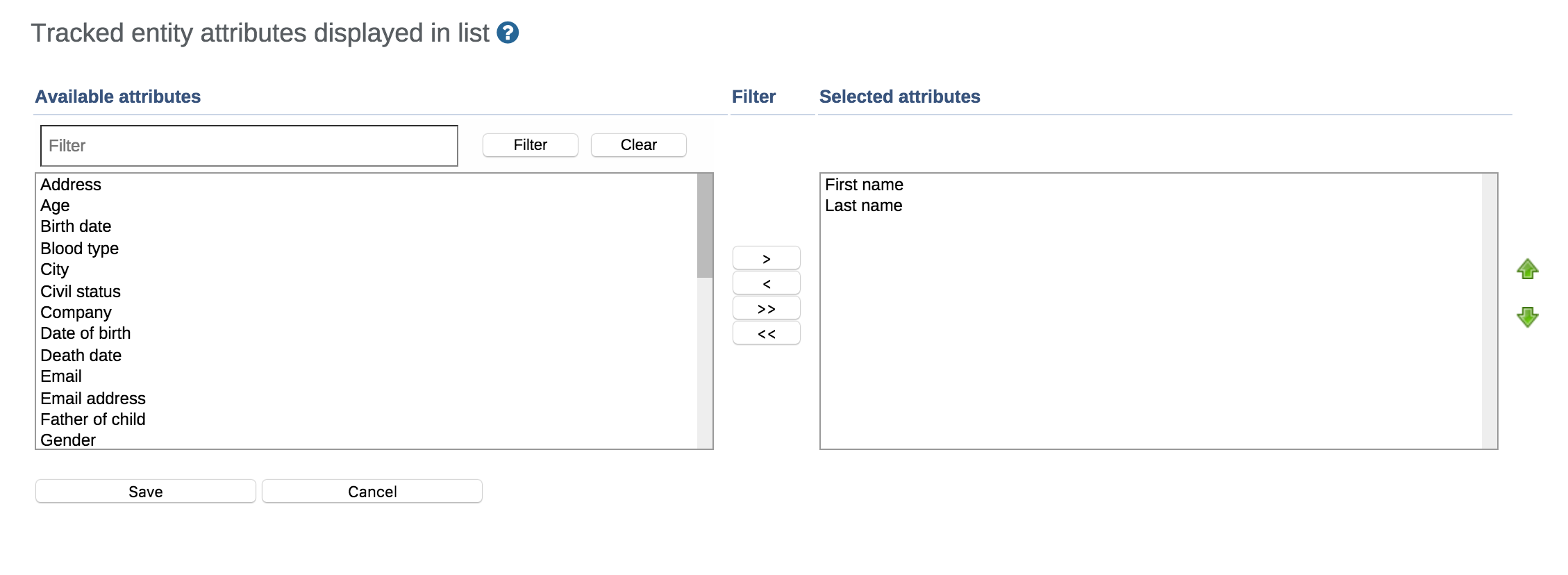Choose Civil status from the available list
This screenshot has width=1568, height=575.
coord(81,292)
